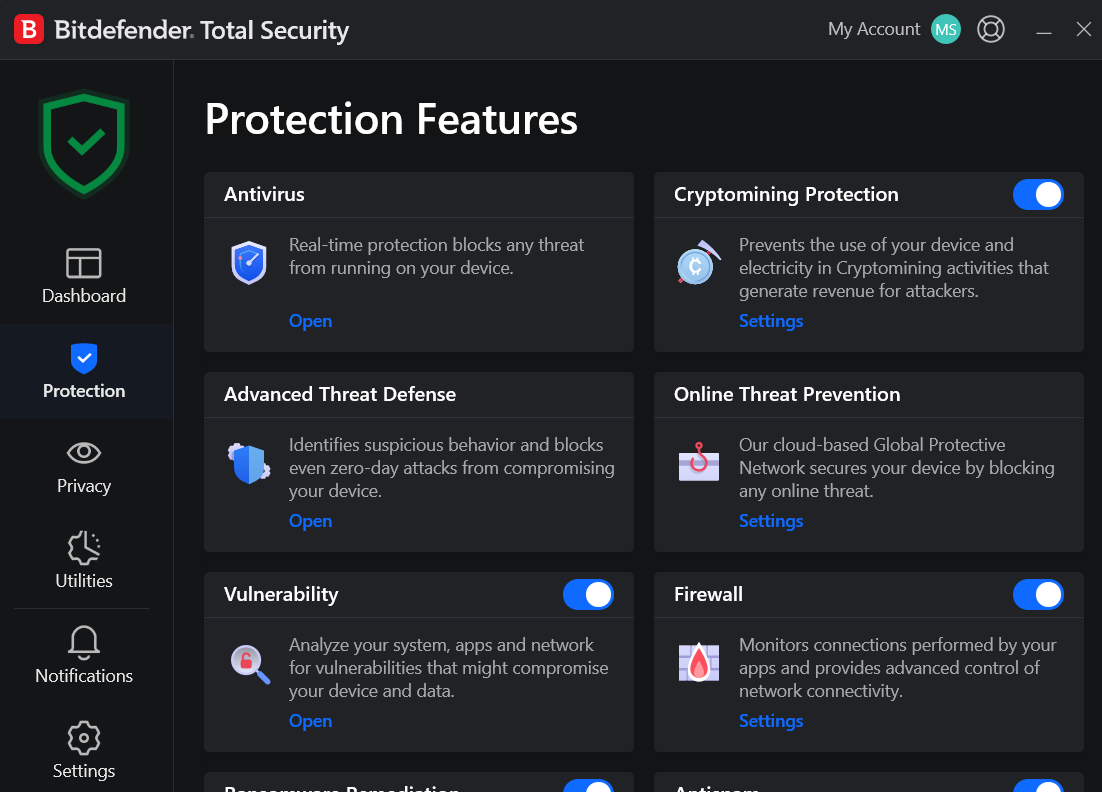Click the Online Threat Prevention hook icon
This screenshot has height=792, width=1102.
(699, 462)
